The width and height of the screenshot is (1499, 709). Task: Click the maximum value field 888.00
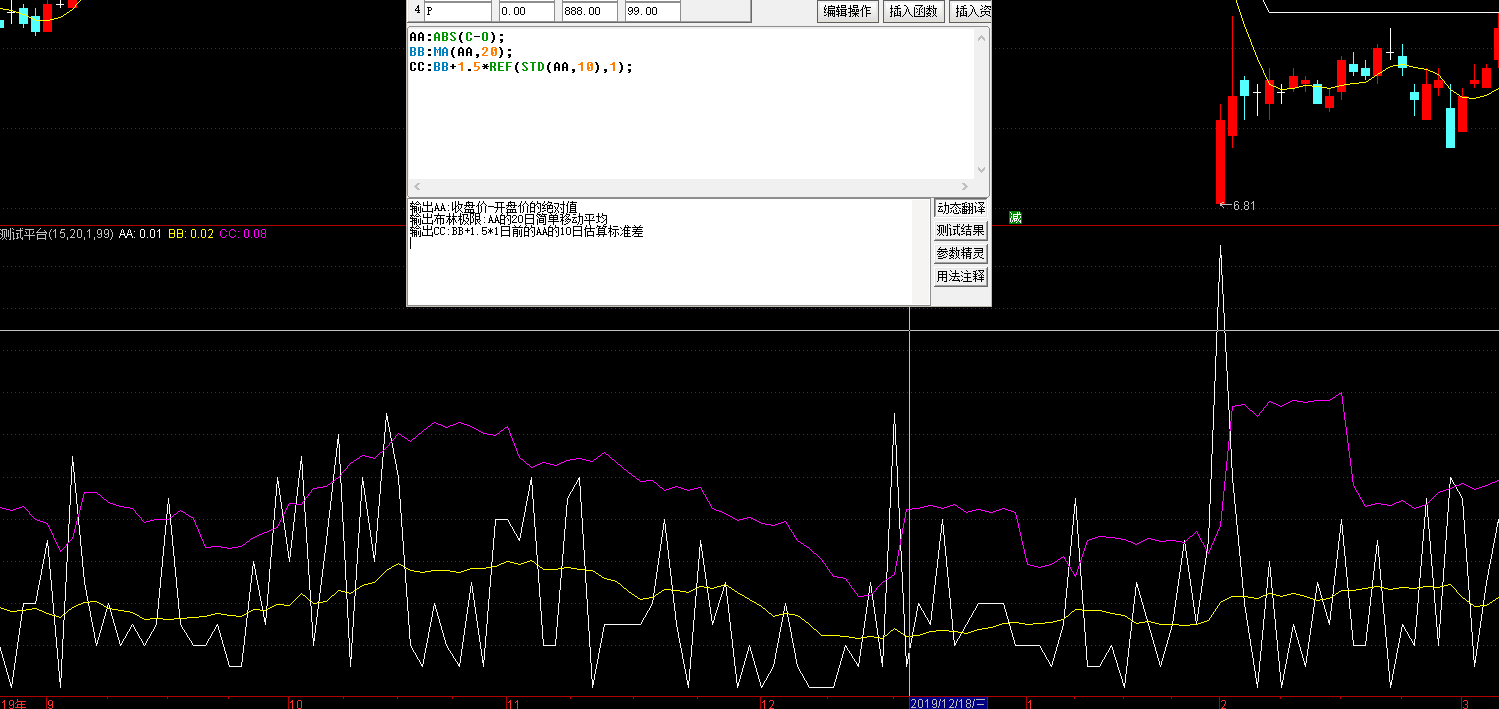click(x=589, y=12)
